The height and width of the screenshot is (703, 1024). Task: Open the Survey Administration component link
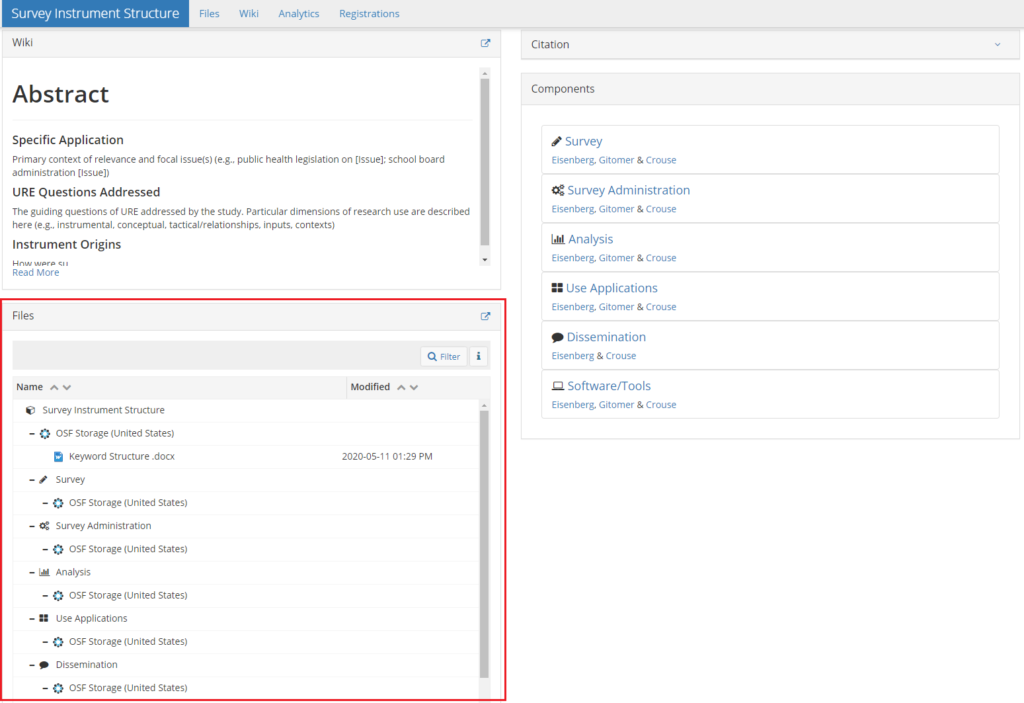(x=628, y=190)
